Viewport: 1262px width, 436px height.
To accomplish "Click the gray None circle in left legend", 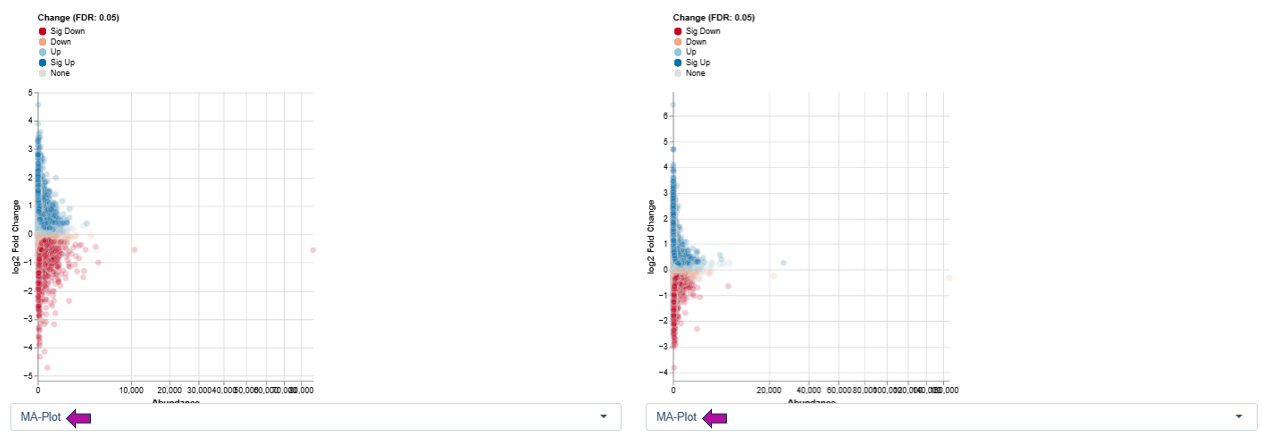I will [x=42, y=73].
